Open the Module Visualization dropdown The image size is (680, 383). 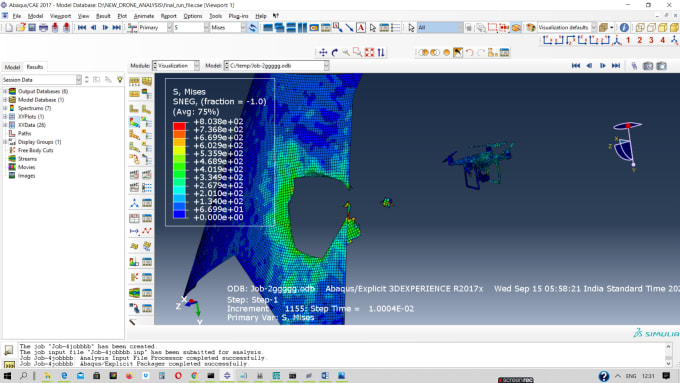176,65
